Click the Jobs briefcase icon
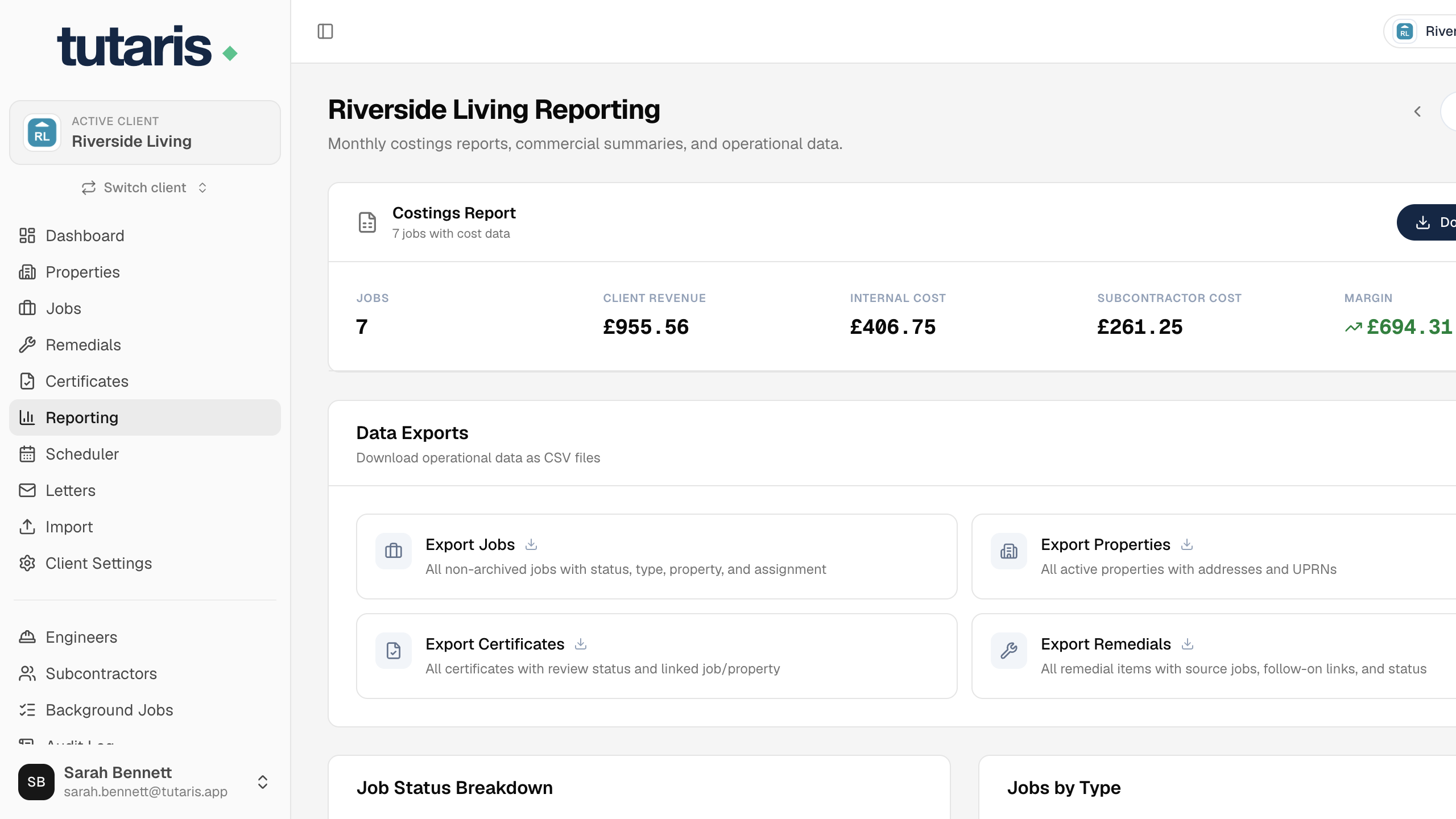 (x=27, y=308)
